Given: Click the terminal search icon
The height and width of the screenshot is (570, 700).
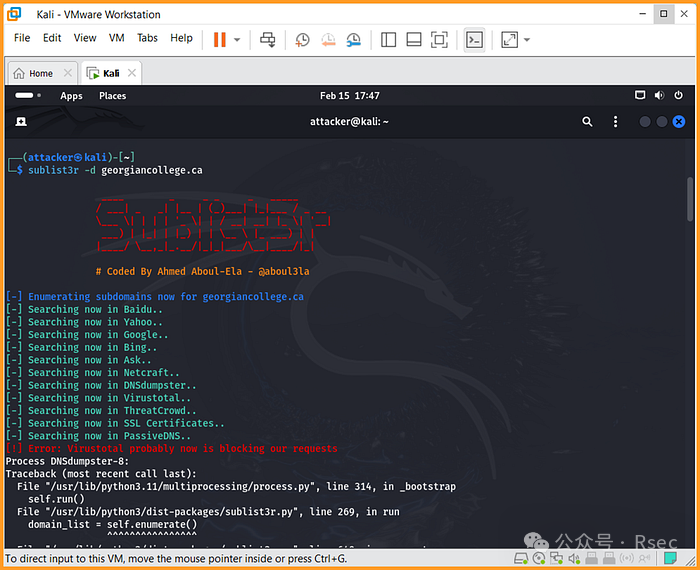Looking at the screenshot, I should tap(588, 121).
